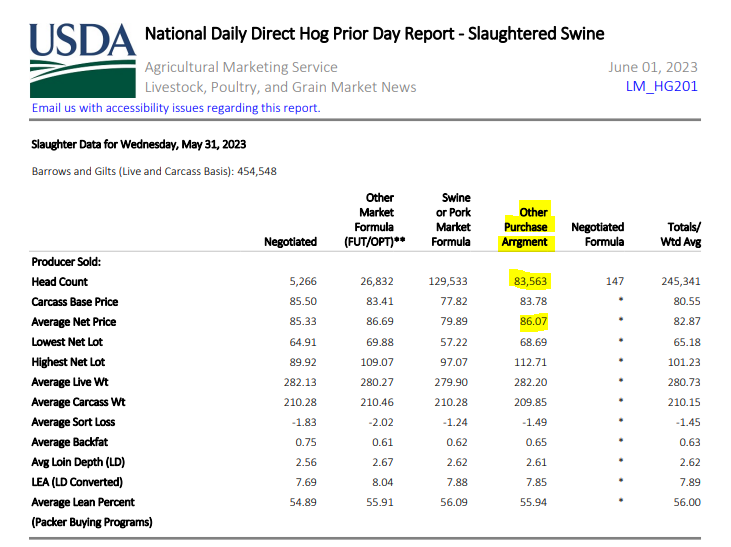
Task: Click the Head Count row label
Action: pyautogui.click(x=59, y=282)
